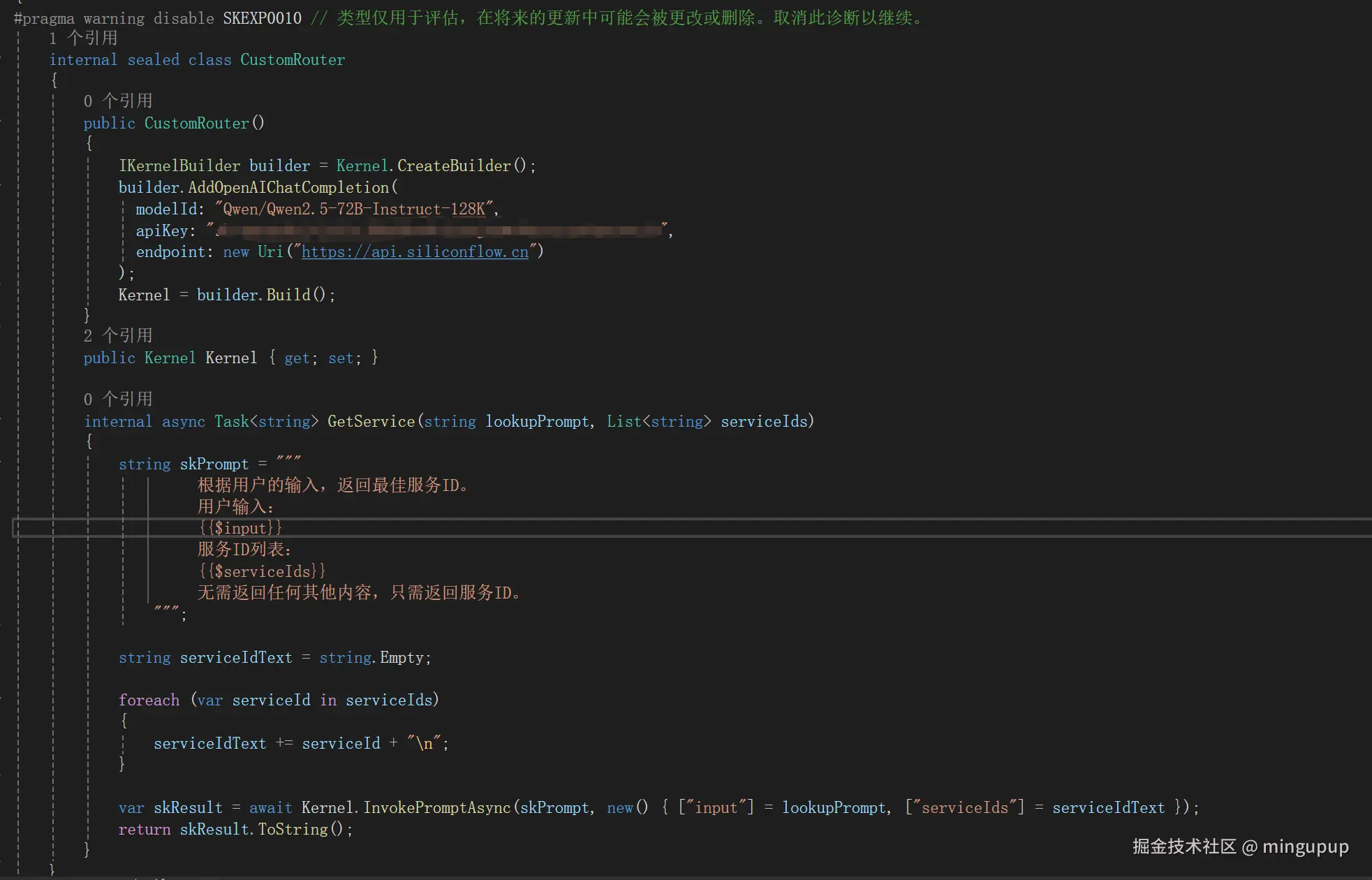The image size is (1372, 880).
Task: Click the '2 个引用' CodeLens above the Kernel property
Action: tap(117, 336)
